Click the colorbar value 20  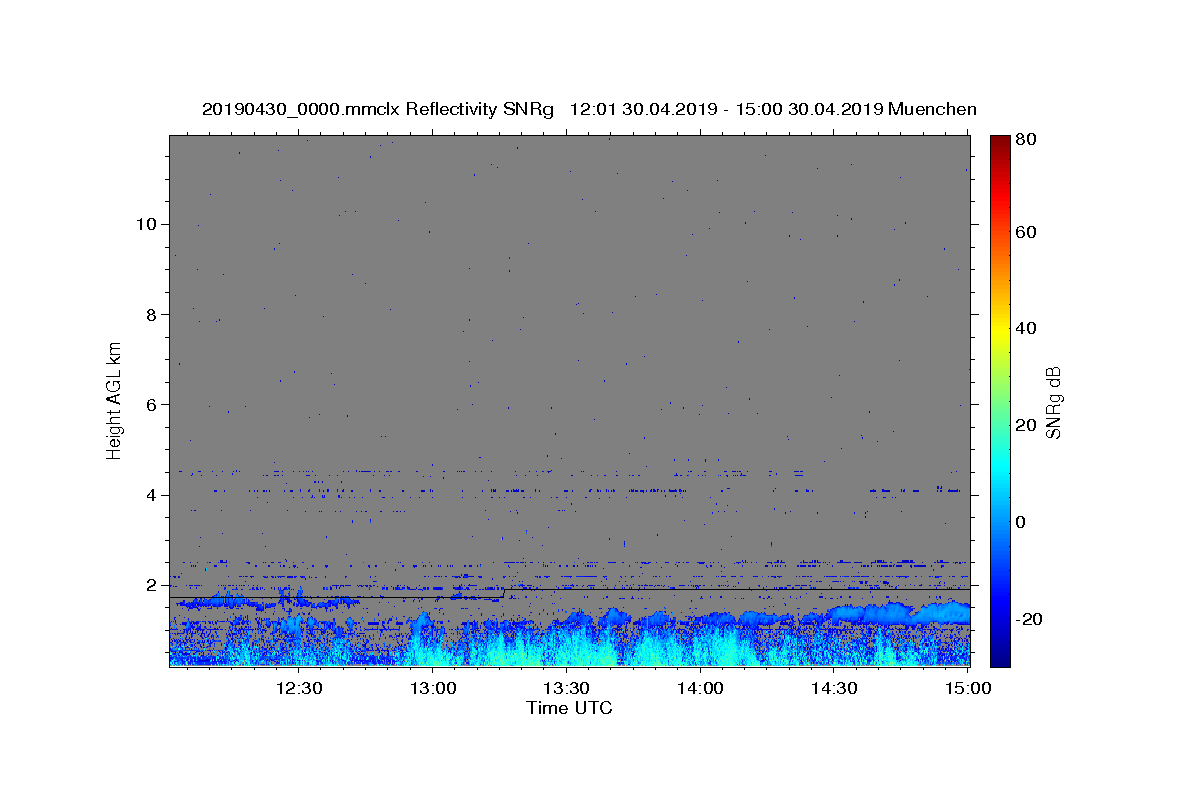[1028, 425]
